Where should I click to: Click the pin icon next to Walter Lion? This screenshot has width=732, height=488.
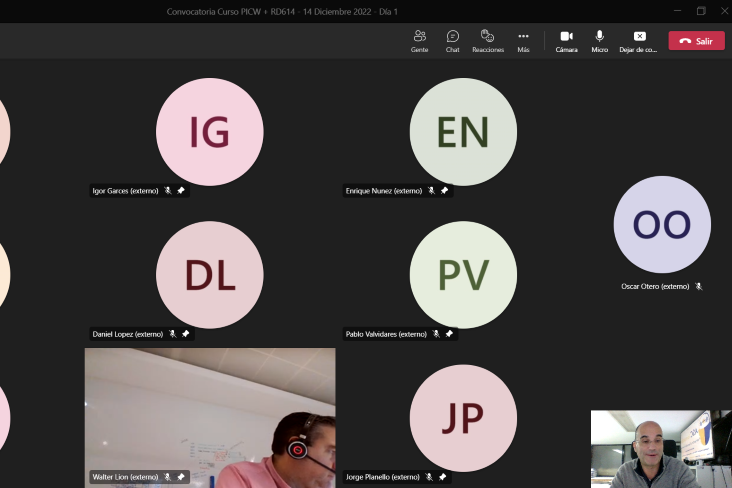181,477
